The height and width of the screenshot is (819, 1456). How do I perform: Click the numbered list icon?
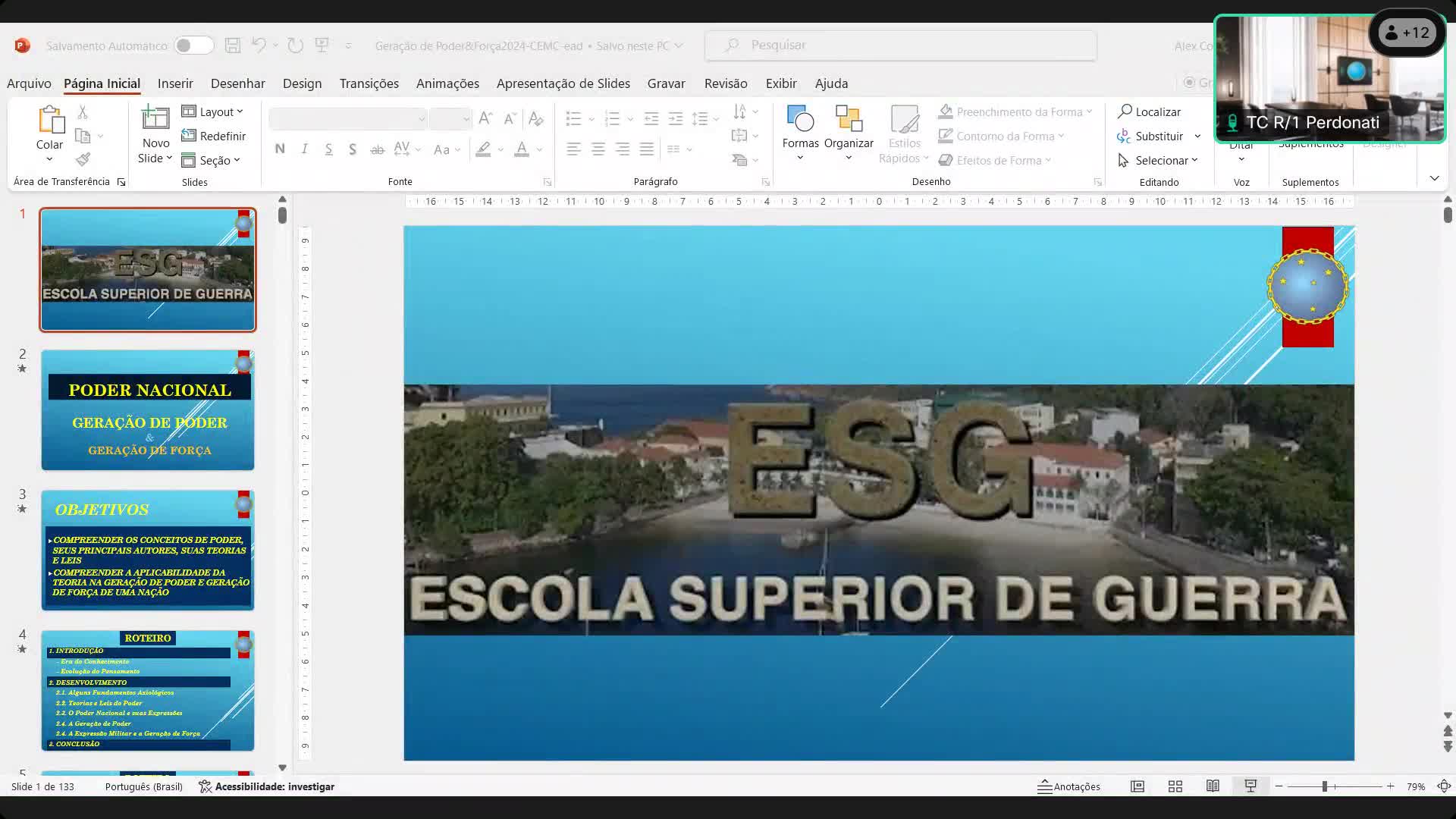[x=612, y=118]
